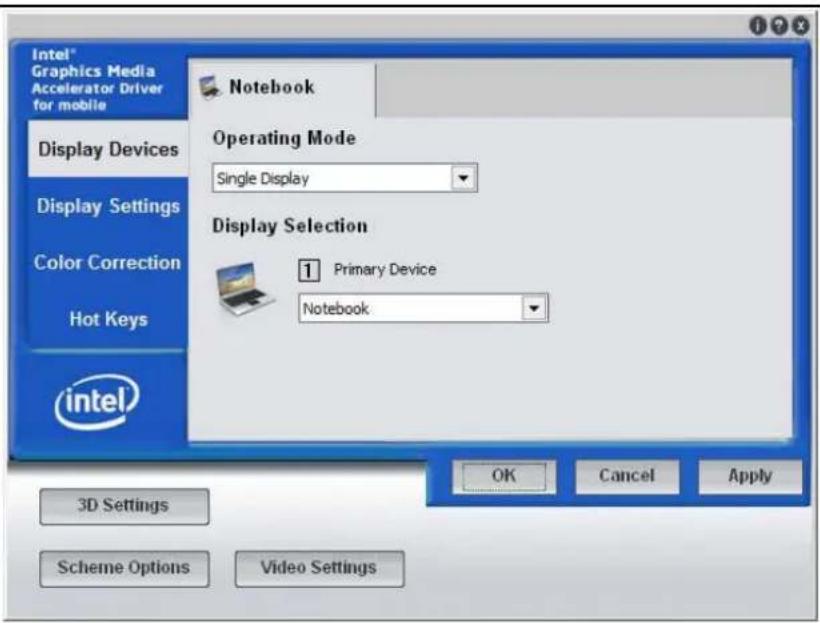Click the Display Selection heading
820x623 pixels.
coord(290,226)
